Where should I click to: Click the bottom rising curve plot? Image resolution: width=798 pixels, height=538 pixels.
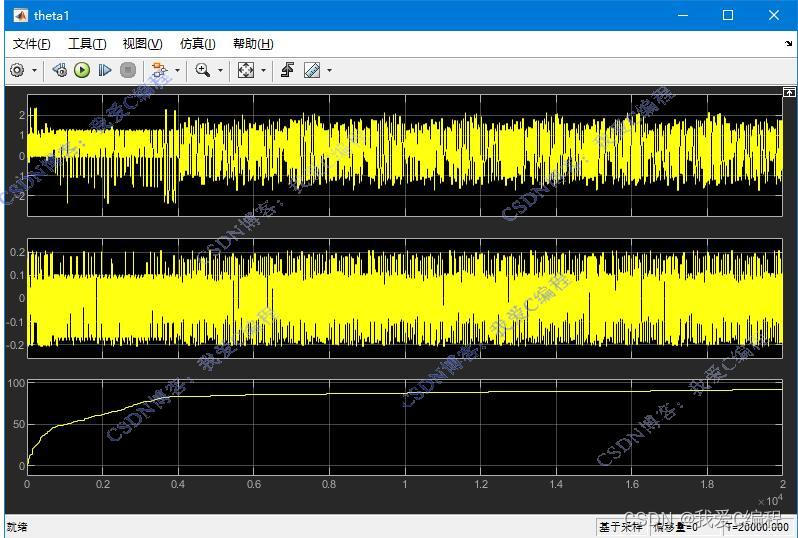click(x=405, y=428)
